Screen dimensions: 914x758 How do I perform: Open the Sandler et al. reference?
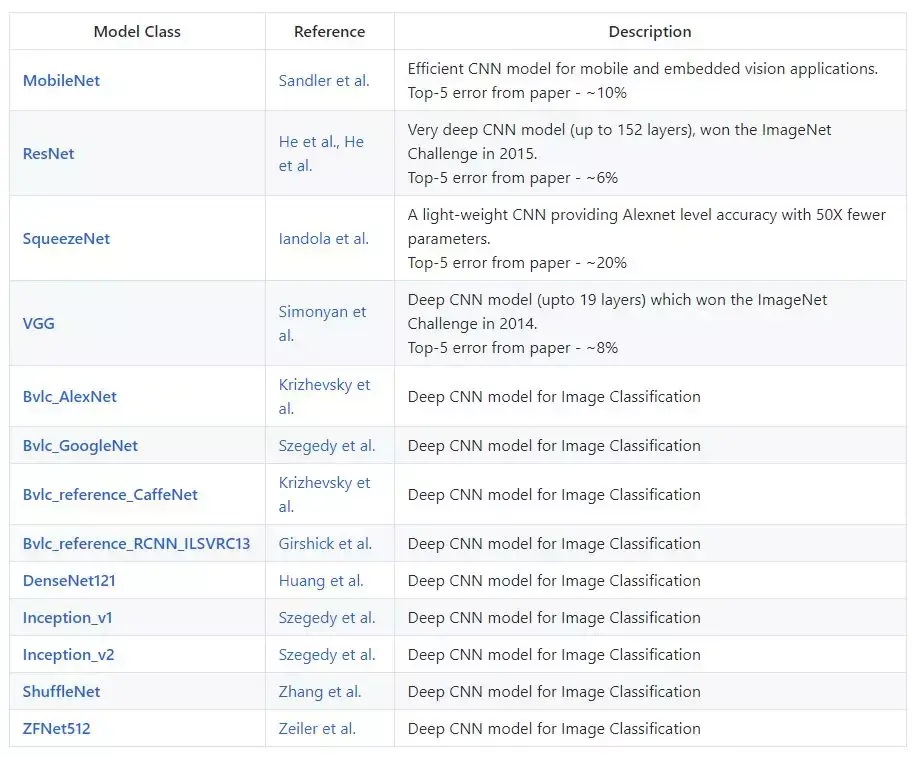coord(324,80)
